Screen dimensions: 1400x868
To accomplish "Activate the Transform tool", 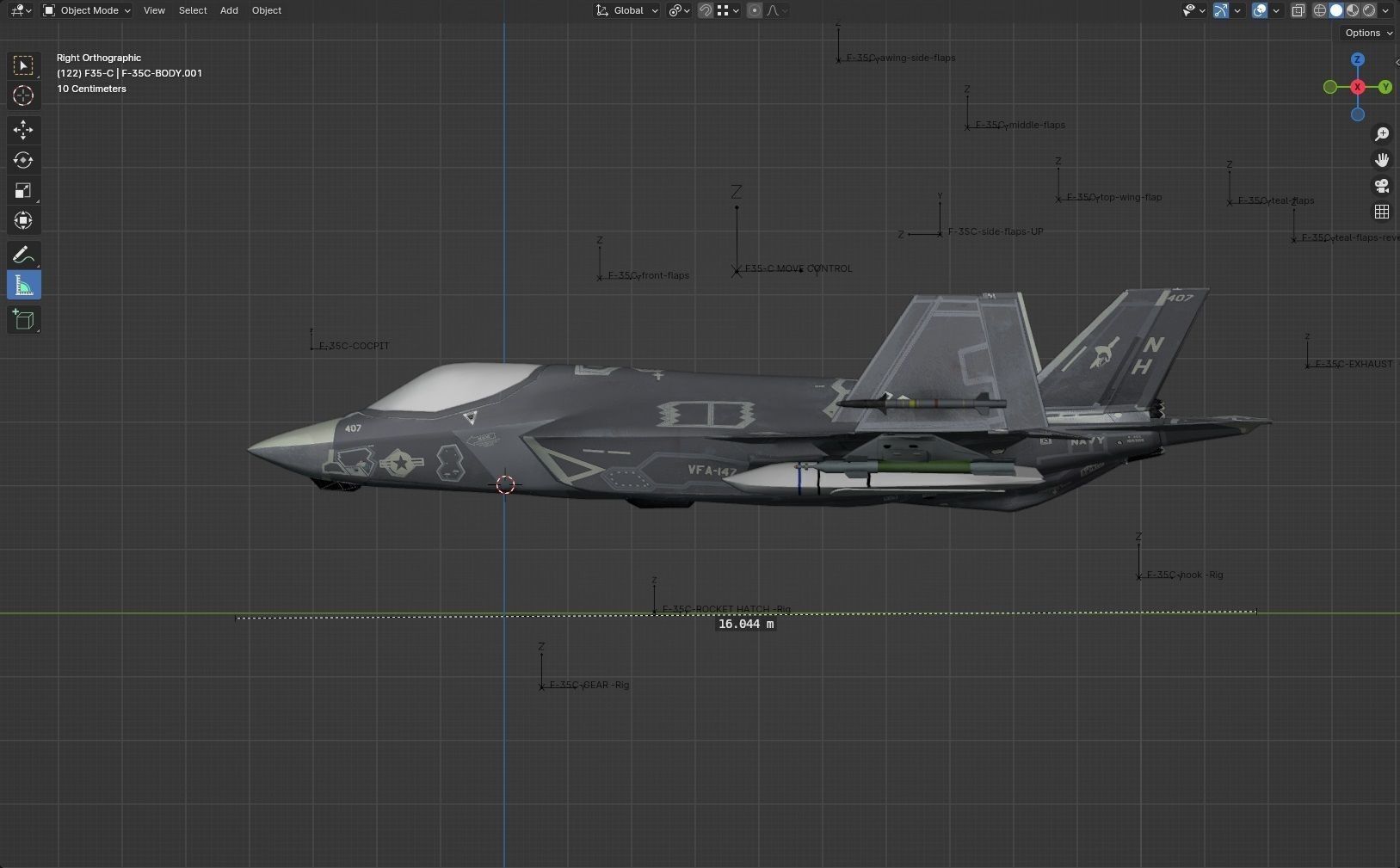I will click(x=23, y=220).
